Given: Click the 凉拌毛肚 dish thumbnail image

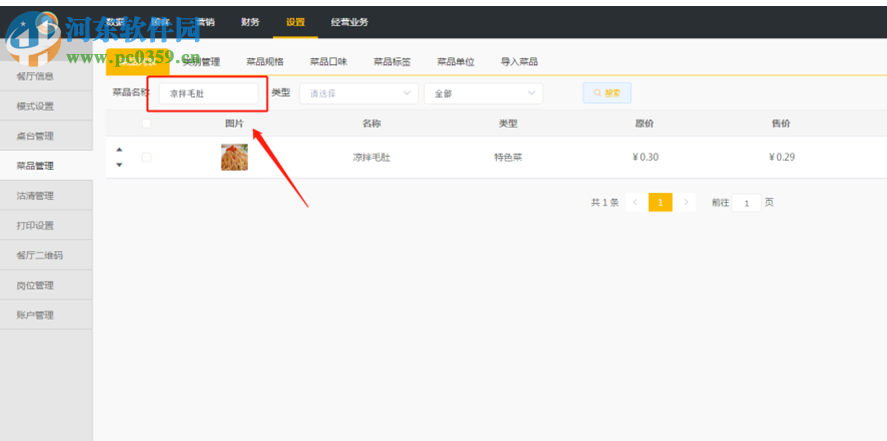Looking at the screenshot, I should [234, 157].
